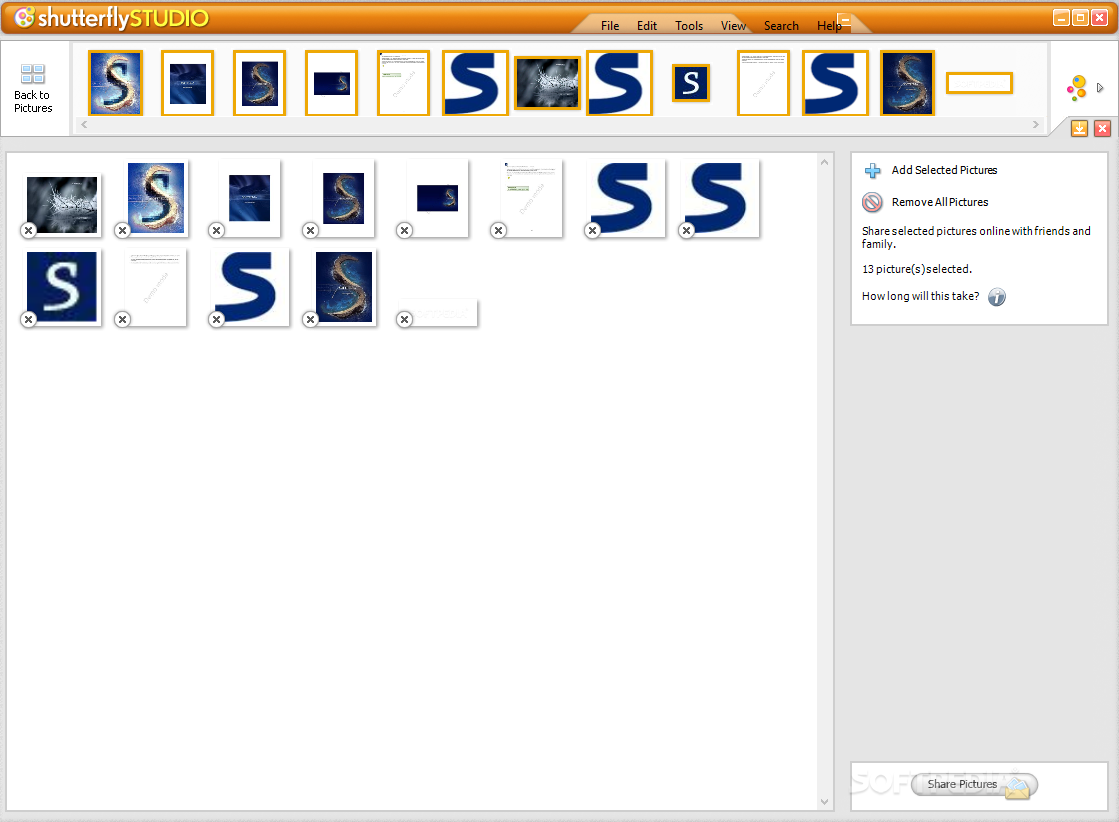Screen dimensions: 1119x822
Task: Click the orange download tray icon
Action: pos(1079,128)
